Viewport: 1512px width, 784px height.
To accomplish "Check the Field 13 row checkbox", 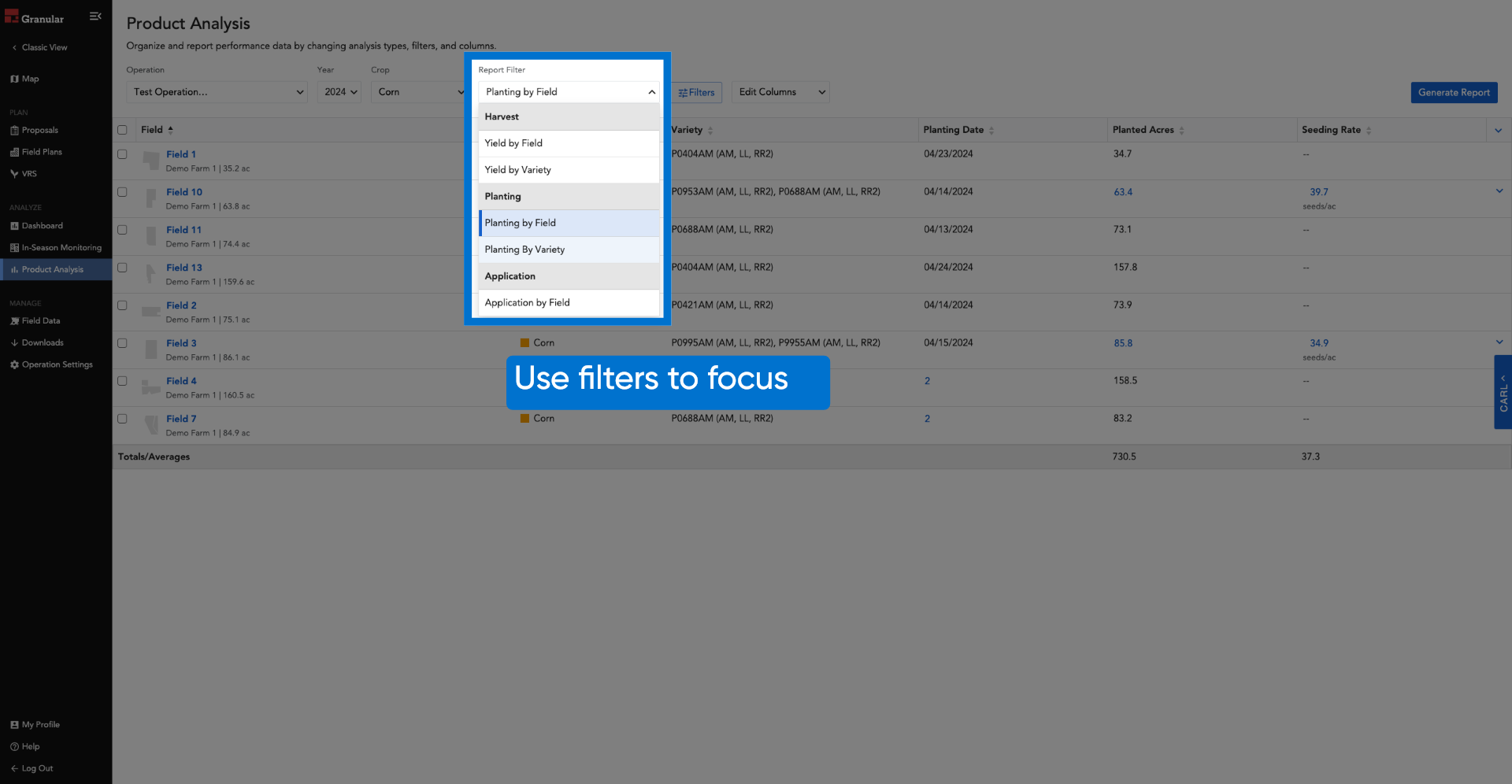I will click(x=122, y=268).
